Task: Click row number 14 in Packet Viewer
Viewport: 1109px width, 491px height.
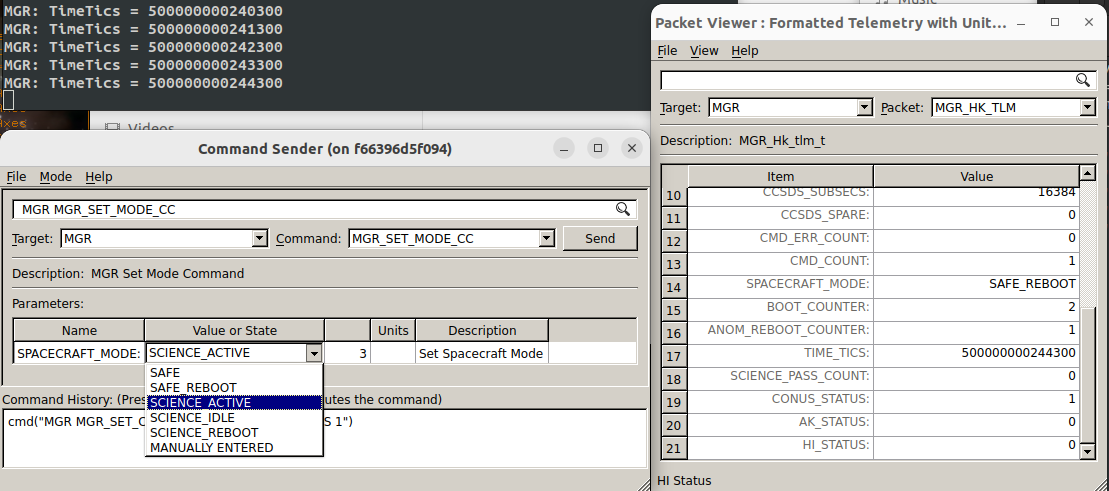Action: pos(673,288)
